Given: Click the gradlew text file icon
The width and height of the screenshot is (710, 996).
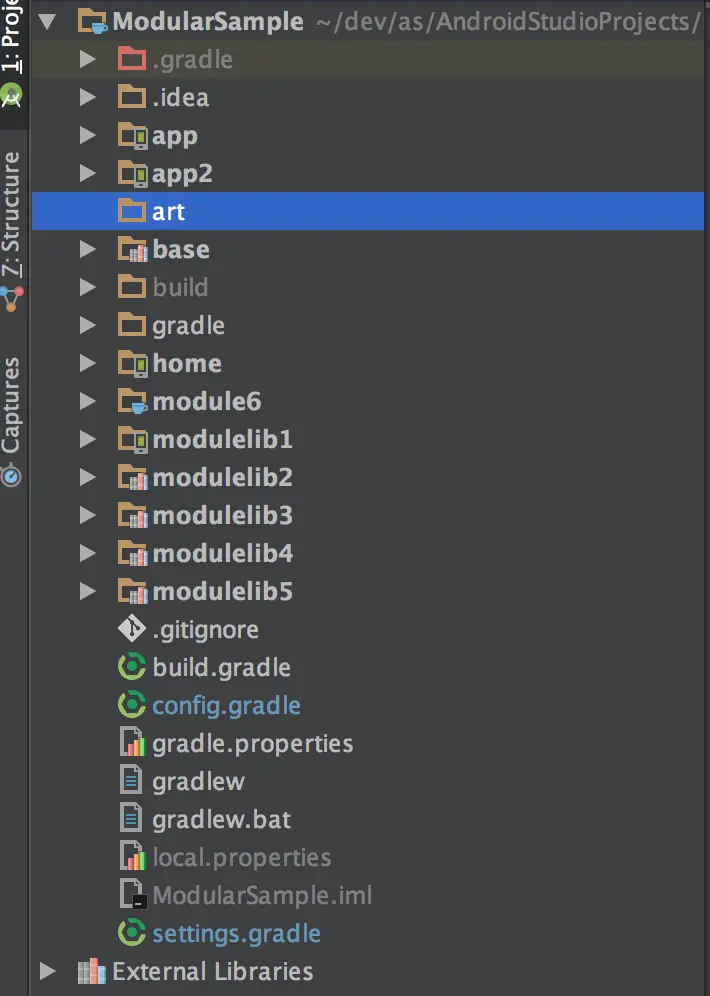Looking at the screenshot, I should coord(131,780).
